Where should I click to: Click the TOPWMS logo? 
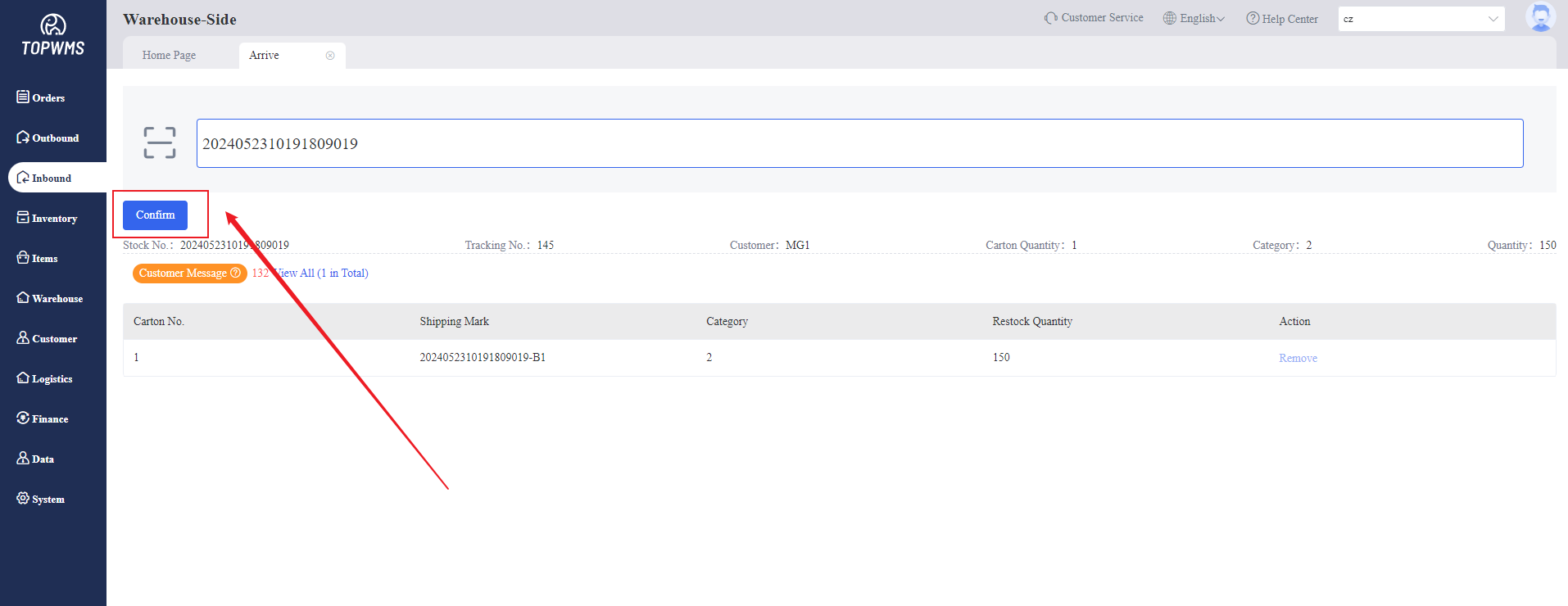(x=53, y=36)
